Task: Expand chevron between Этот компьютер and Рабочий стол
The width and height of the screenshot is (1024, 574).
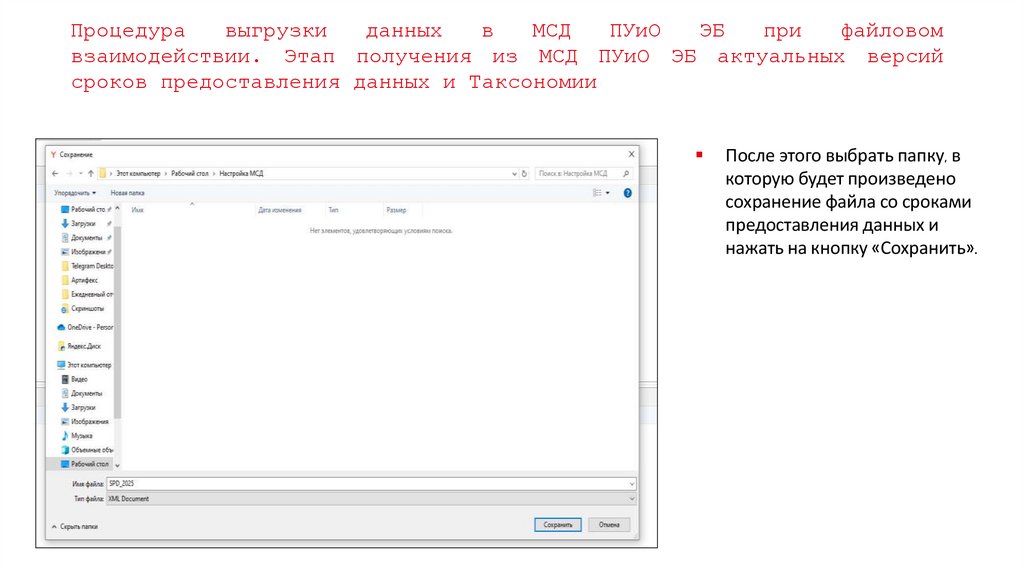Action: pos(166,174)
